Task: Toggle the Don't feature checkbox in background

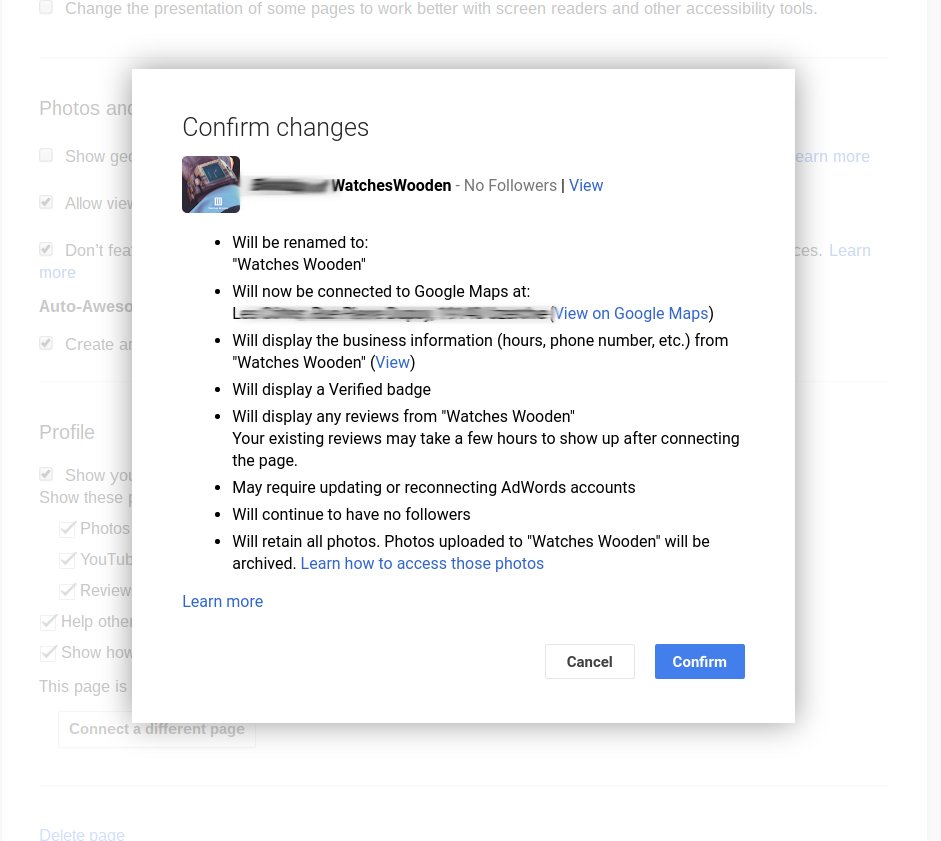Action: [46, 249]
